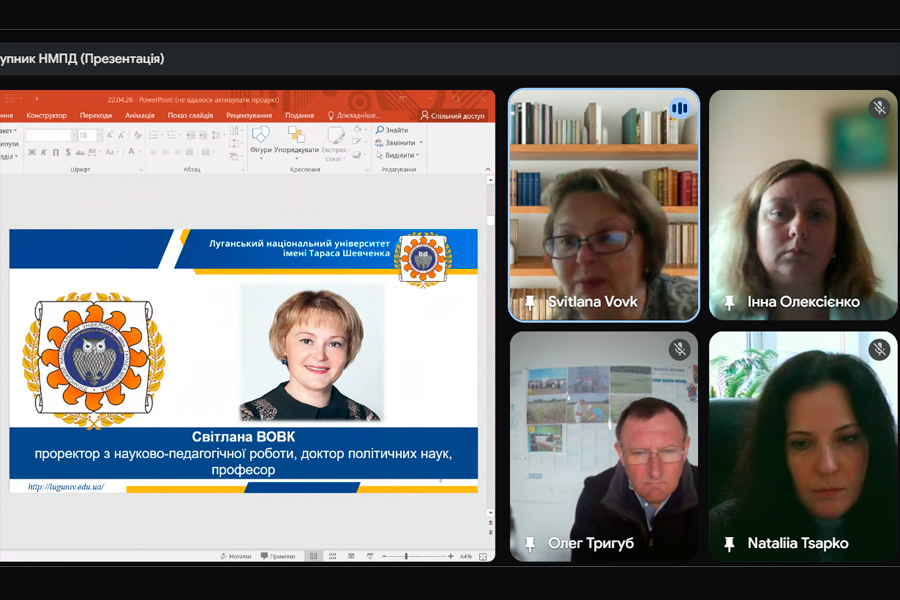The image size is (900, 600).
Task: Open change case (Aa) menu
Action: 110,152
